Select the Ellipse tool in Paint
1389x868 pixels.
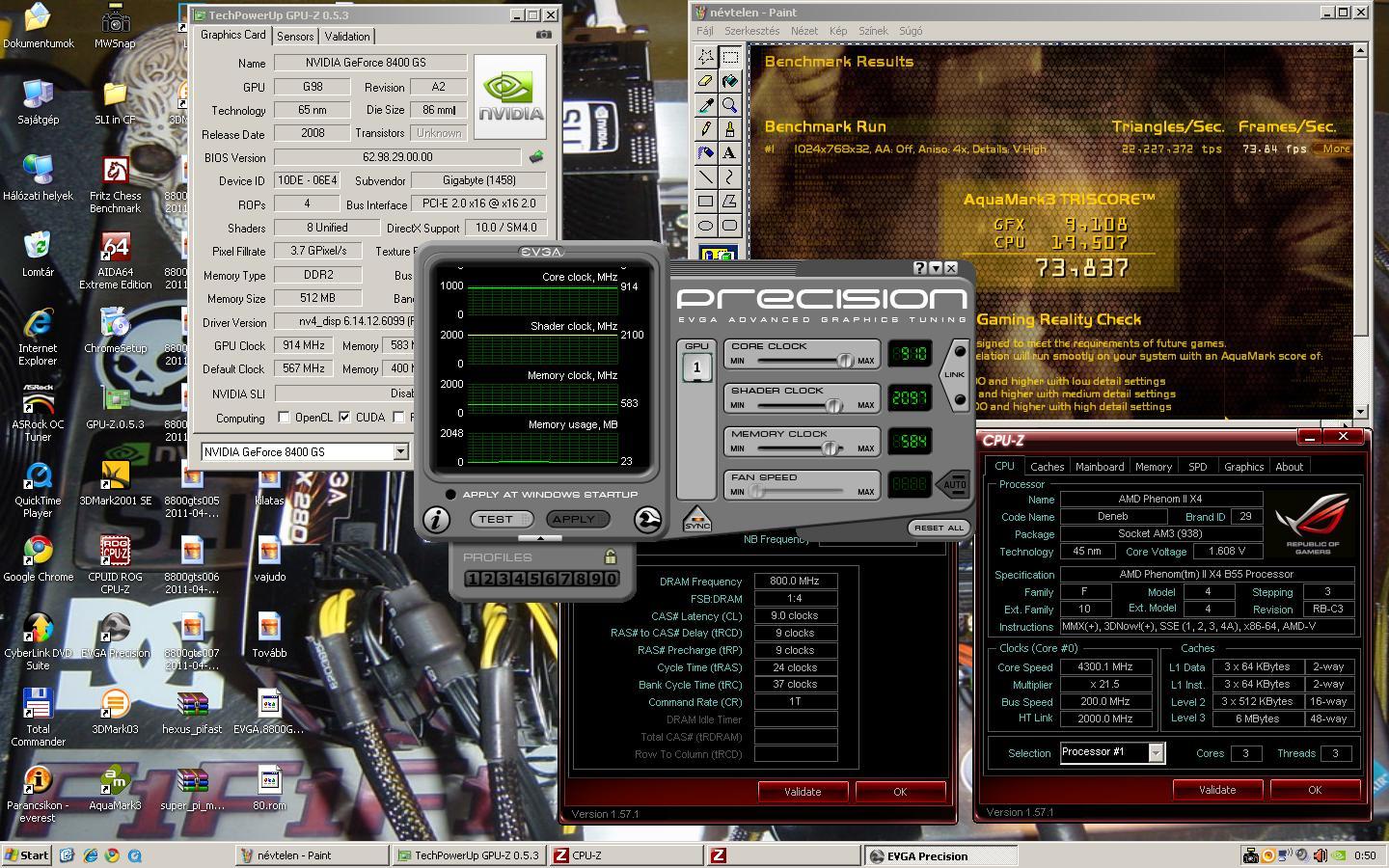[x=706, y=226]
